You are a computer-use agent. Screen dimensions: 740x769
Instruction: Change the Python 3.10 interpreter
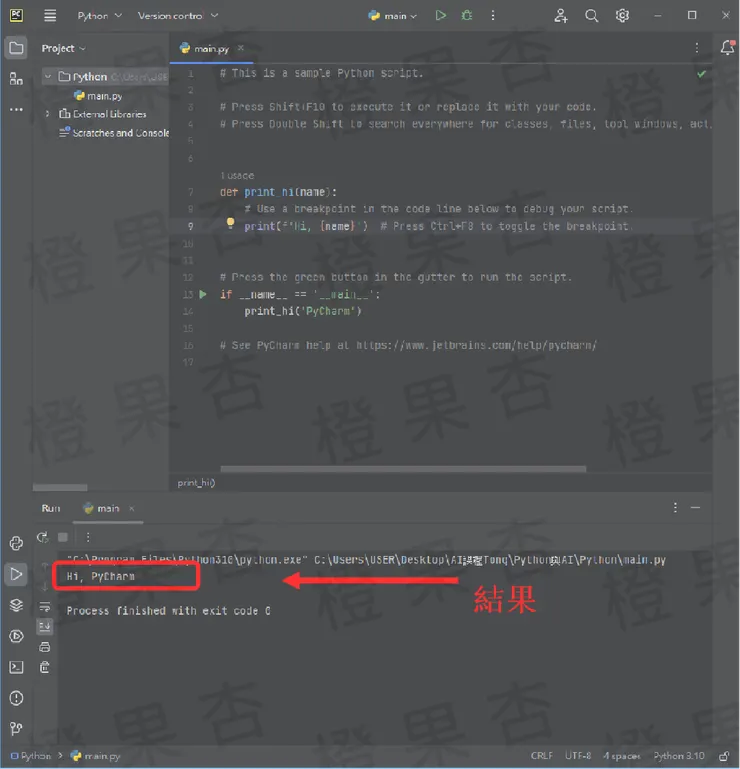click(x=679, y=756)
